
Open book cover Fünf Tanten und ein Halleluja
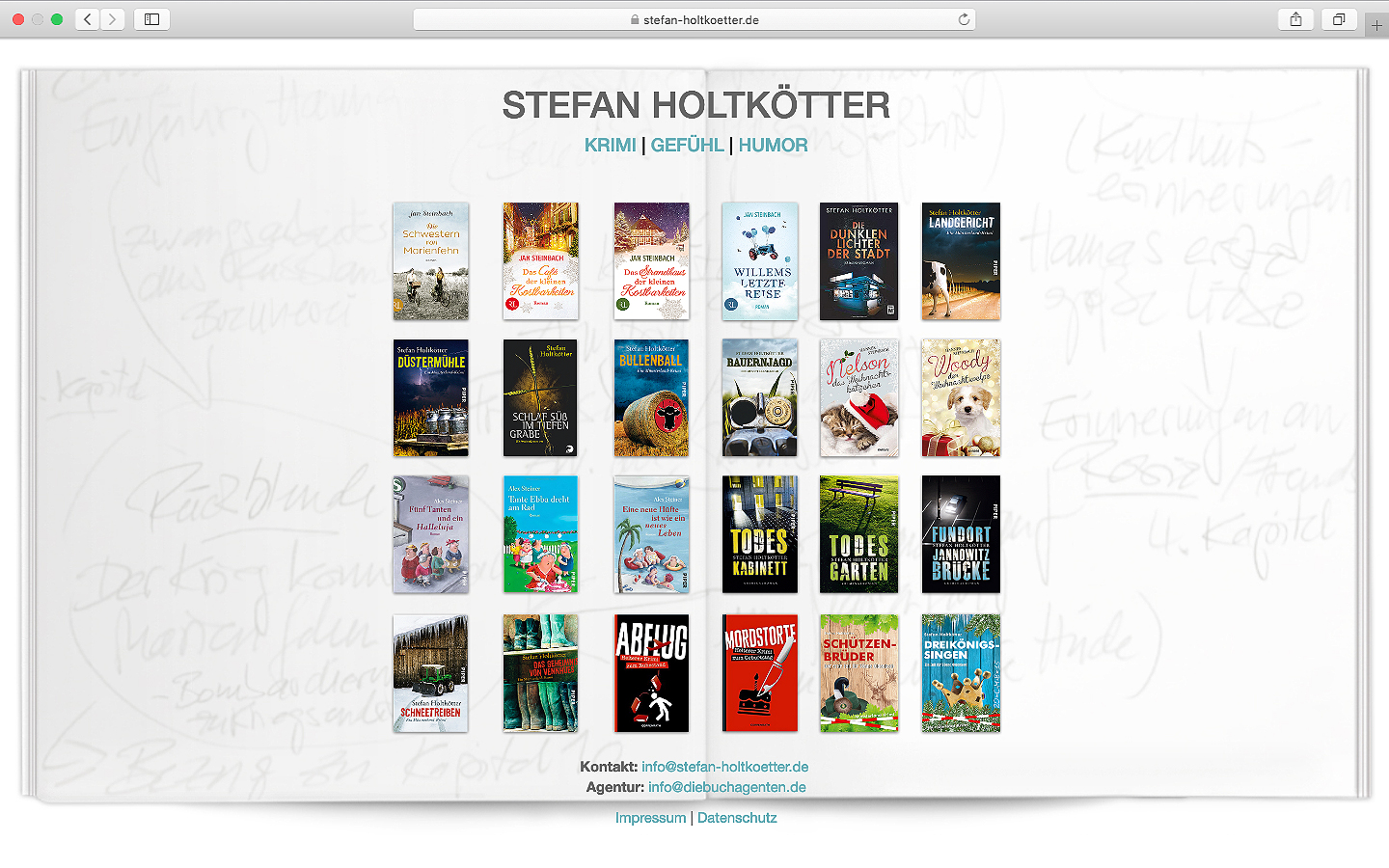[x=431, y=534]
